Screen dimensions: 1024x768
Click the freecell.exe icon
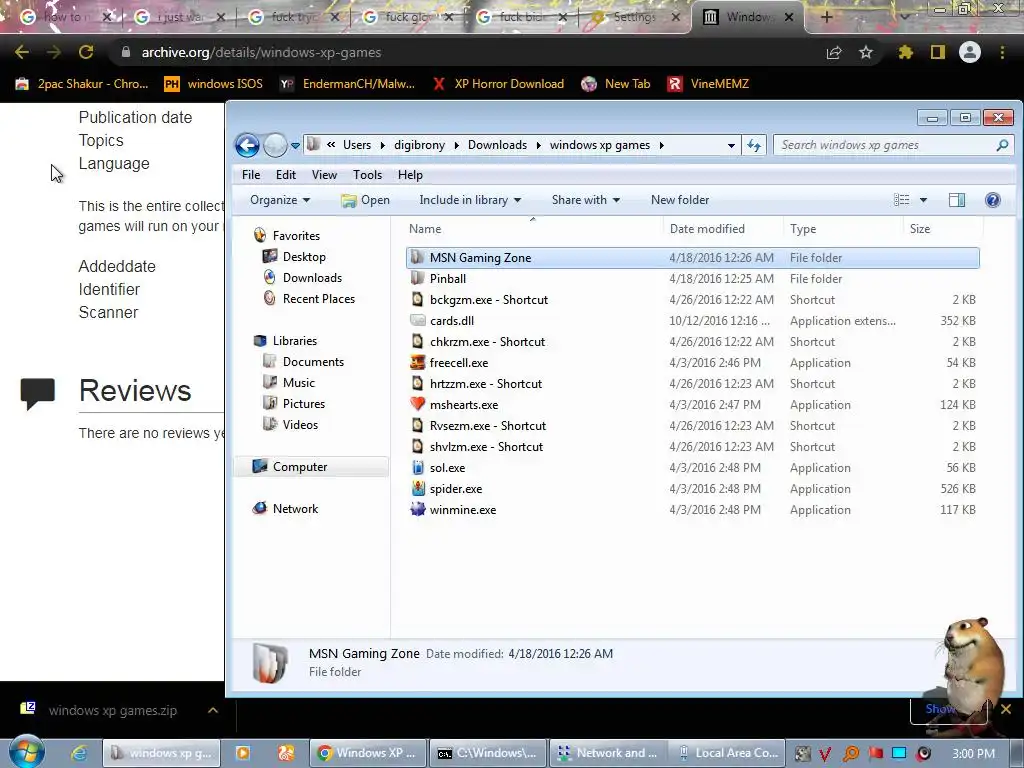[417, 362]
